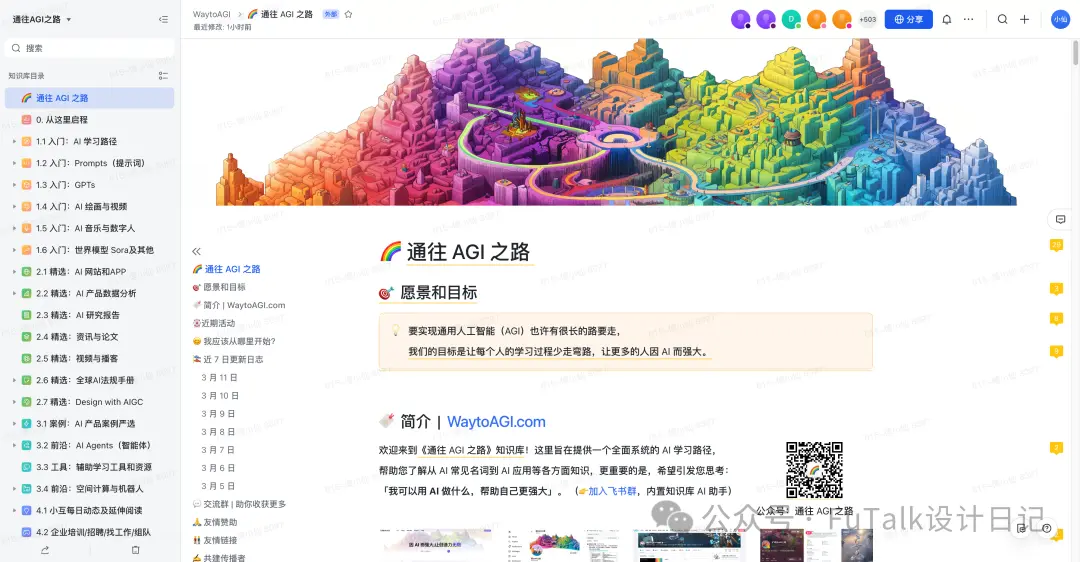Click the purple icon of 4.2 企业培训 page

(x=26, y=532)
